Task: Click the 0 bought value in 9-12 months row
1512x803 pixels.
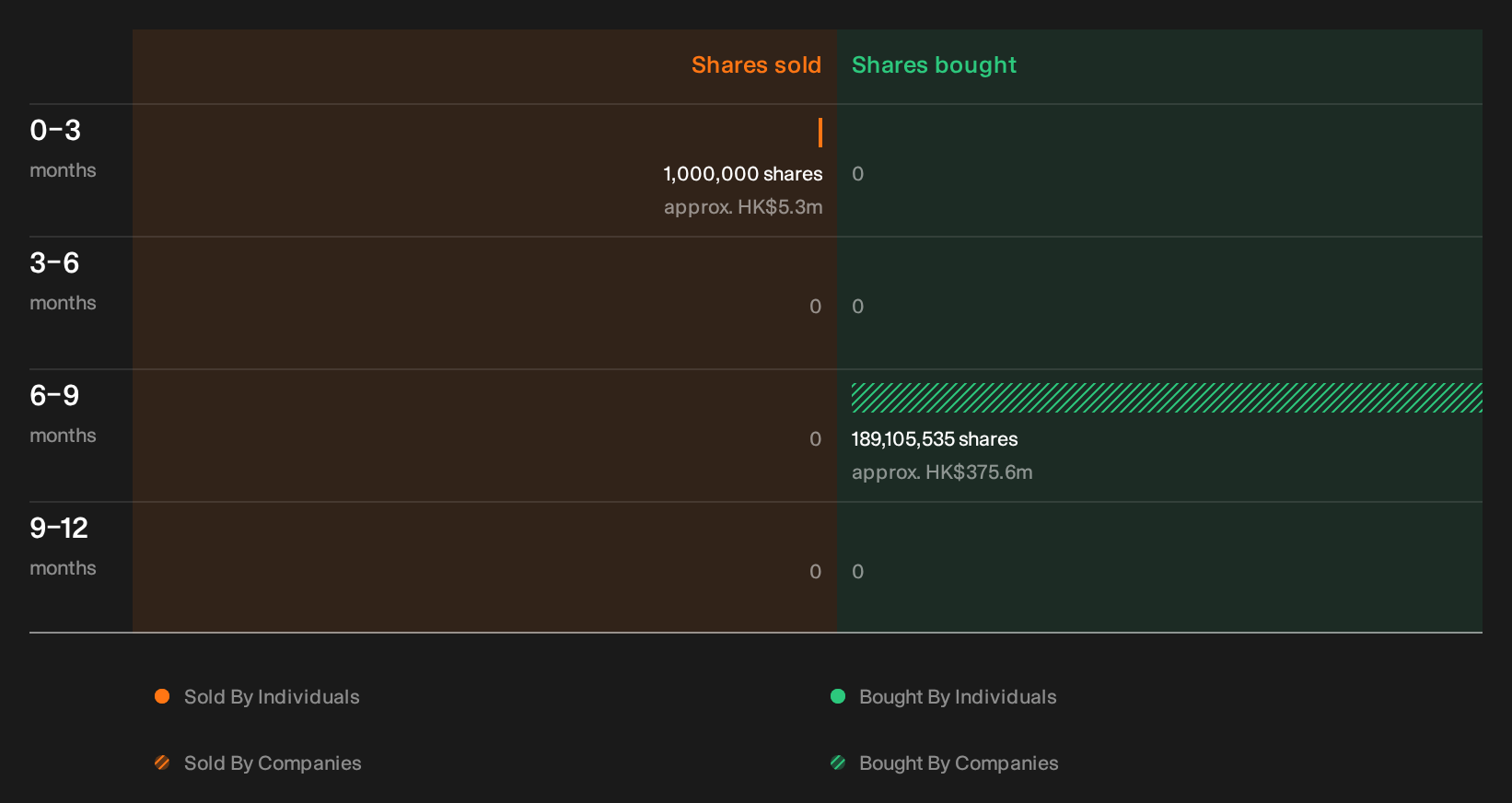Action: coord(858,572)
